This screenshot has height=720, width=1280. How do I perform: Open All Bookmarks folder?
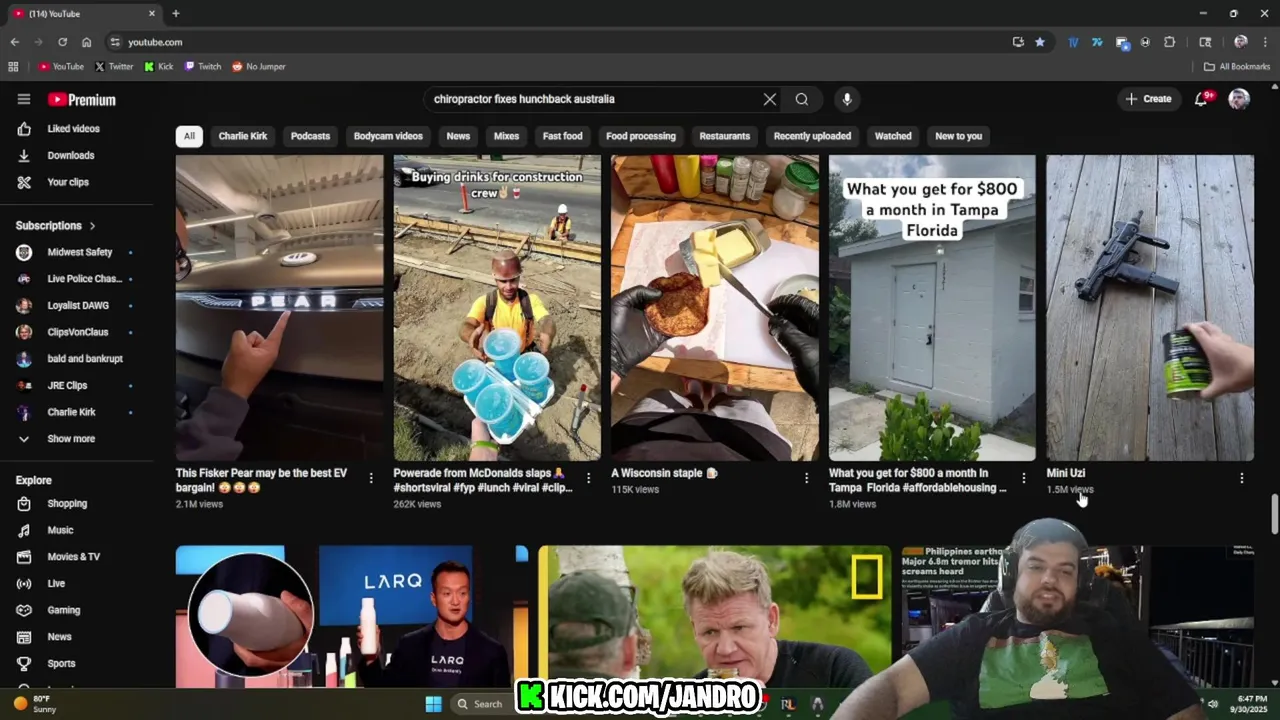pos(1237,67)
